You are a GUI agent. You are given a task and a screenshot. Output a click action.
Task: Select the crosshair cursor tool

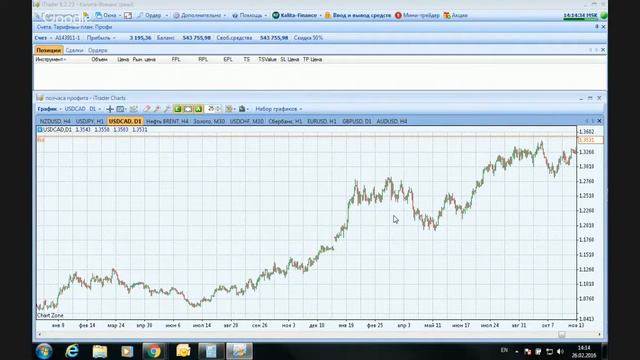[110, 109]
